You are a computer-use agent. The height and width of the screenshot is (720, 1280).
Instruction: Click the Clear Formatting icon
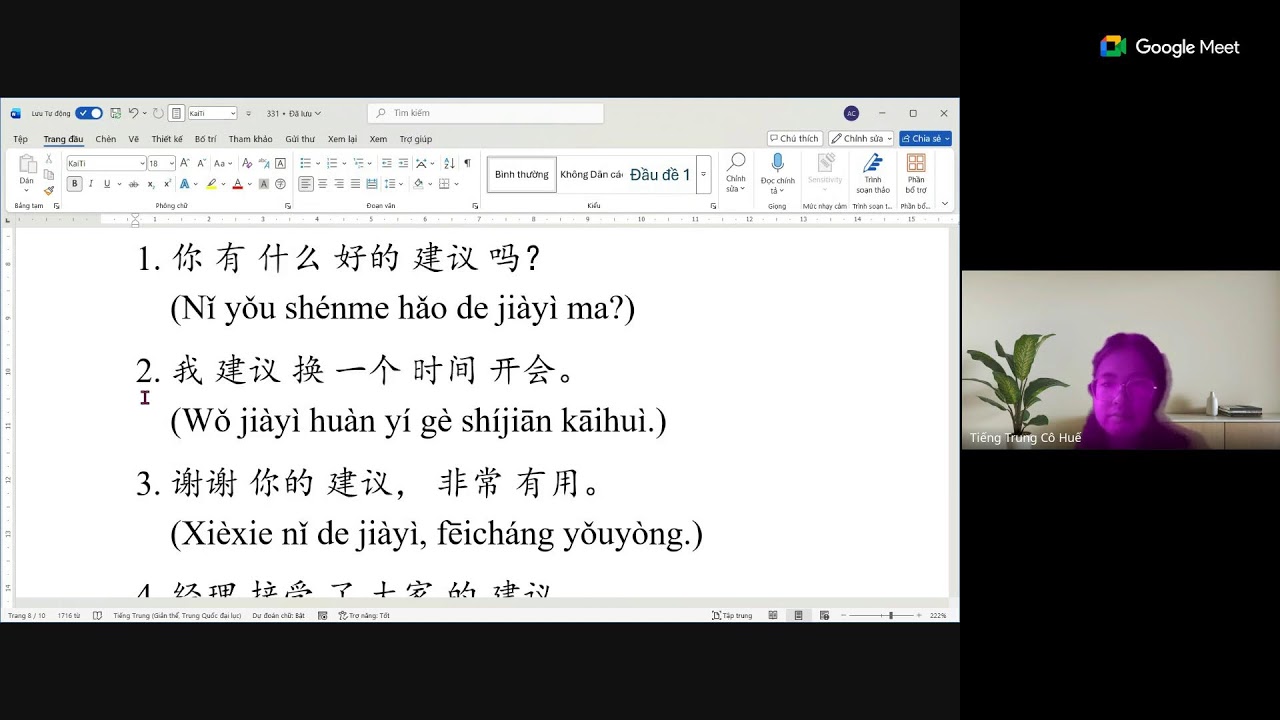tap(247, 163)
